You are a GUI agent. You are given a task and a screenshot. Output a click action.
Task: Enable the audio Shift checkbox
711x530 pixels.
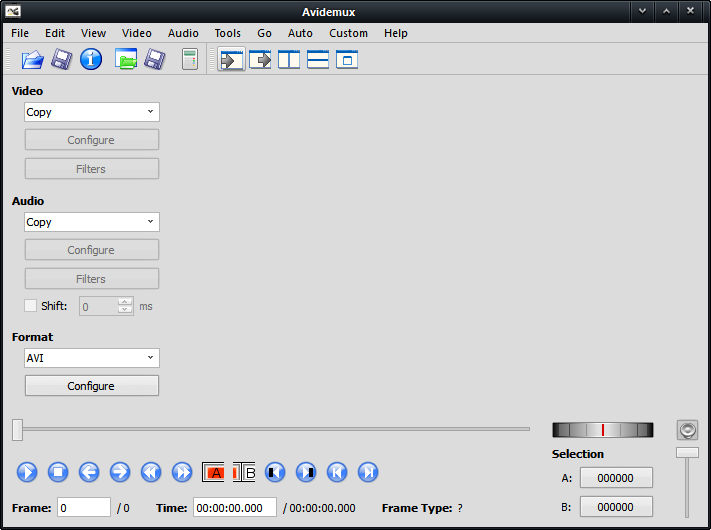(x=30, y=306)
